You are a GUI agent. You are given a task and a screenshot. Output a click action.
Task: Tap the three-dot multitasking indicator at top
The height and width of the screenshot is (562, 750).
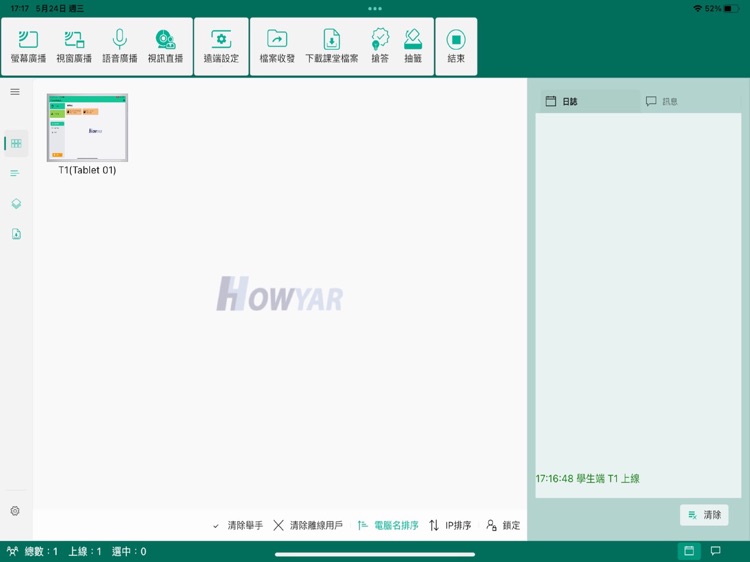[375, 9]
